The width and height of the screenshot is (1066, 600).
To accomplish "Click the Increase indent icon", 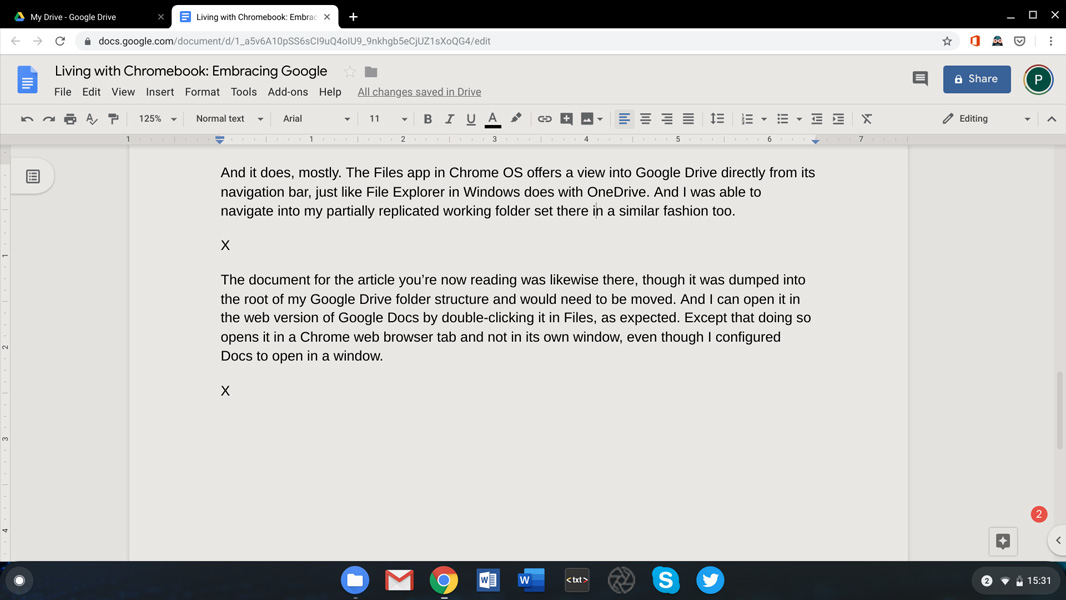I will click(x=838, y=119).
